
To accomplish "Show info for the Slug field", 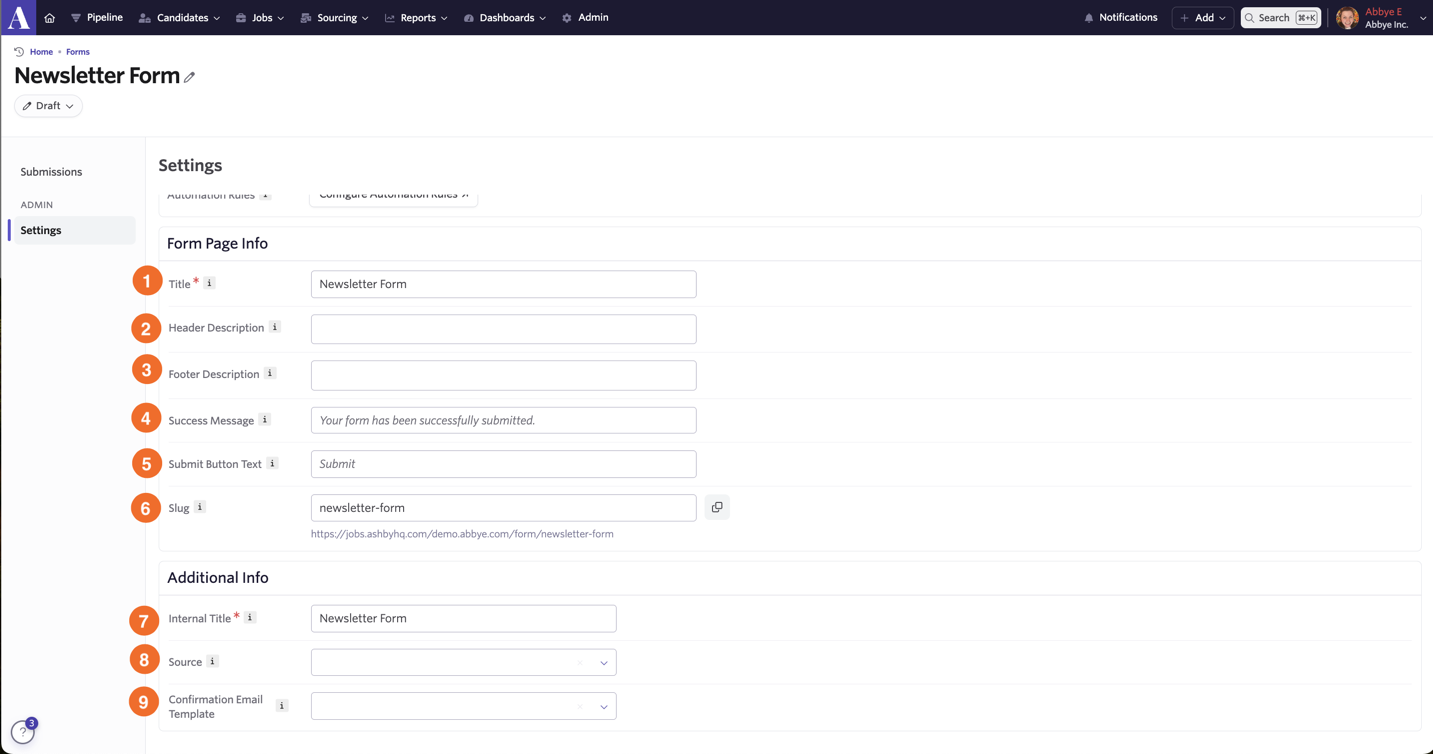I will point(200,507).
